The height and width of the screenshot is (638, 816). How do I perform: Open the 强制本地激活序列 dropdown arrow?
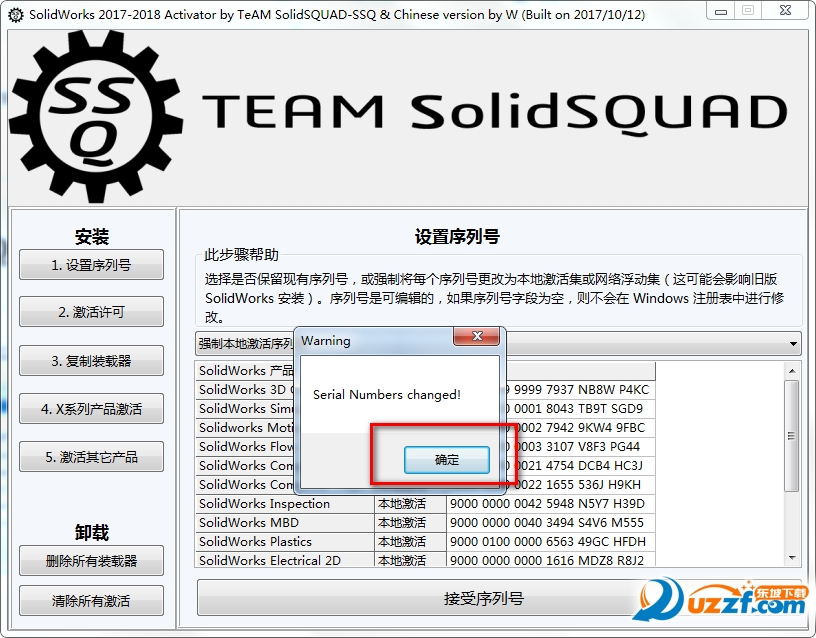coord(793,343)
